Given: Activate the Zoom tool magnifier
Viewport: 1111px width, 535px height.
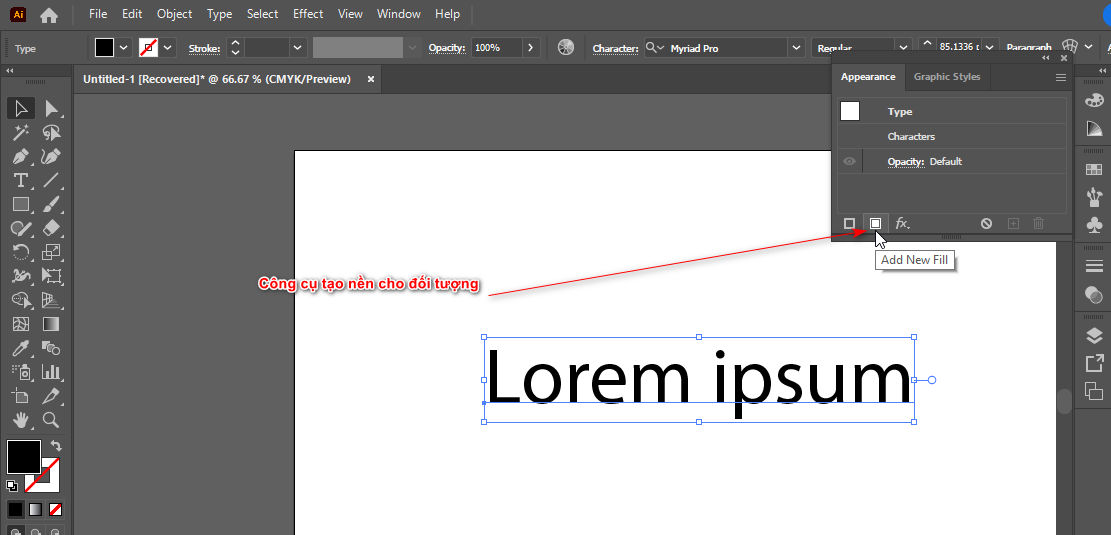Looking at the screenshot, I should 51,420.
